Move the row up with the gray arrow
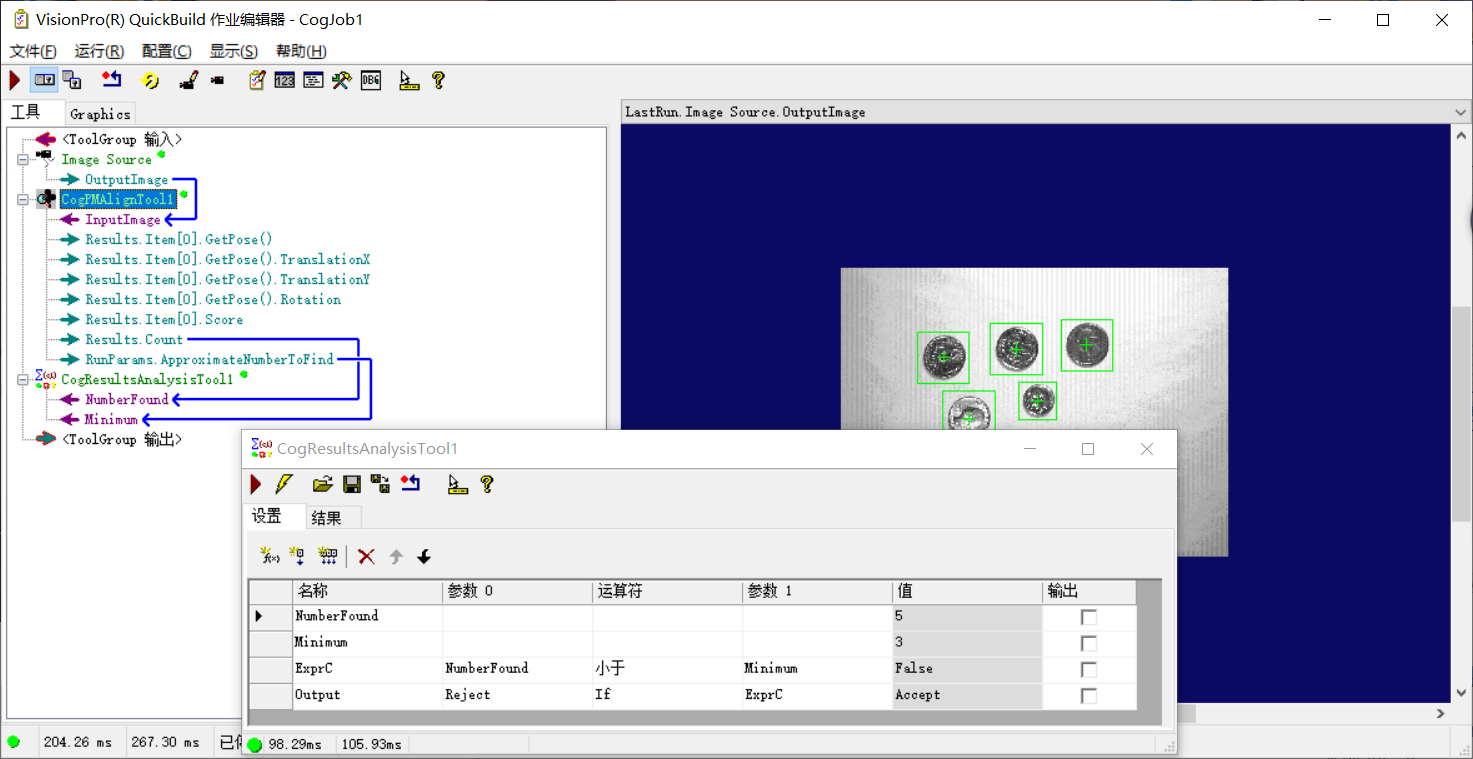Image resolution: width=1473 pixels, height=759 pixels. [396, 557]
